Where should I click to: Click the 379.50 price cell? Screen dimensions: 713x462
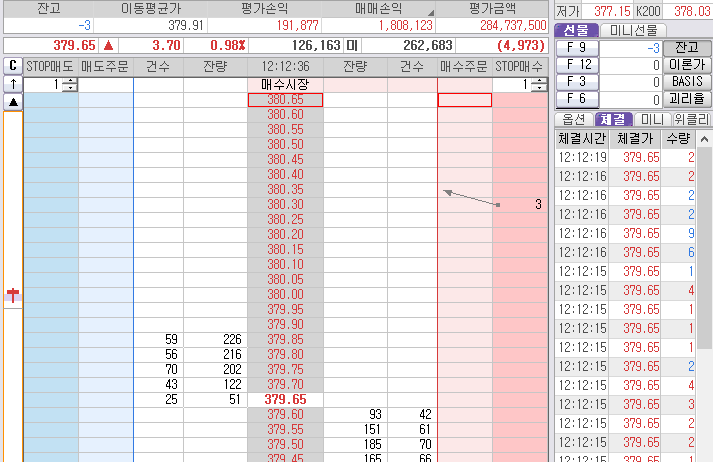tap(285, 444)
